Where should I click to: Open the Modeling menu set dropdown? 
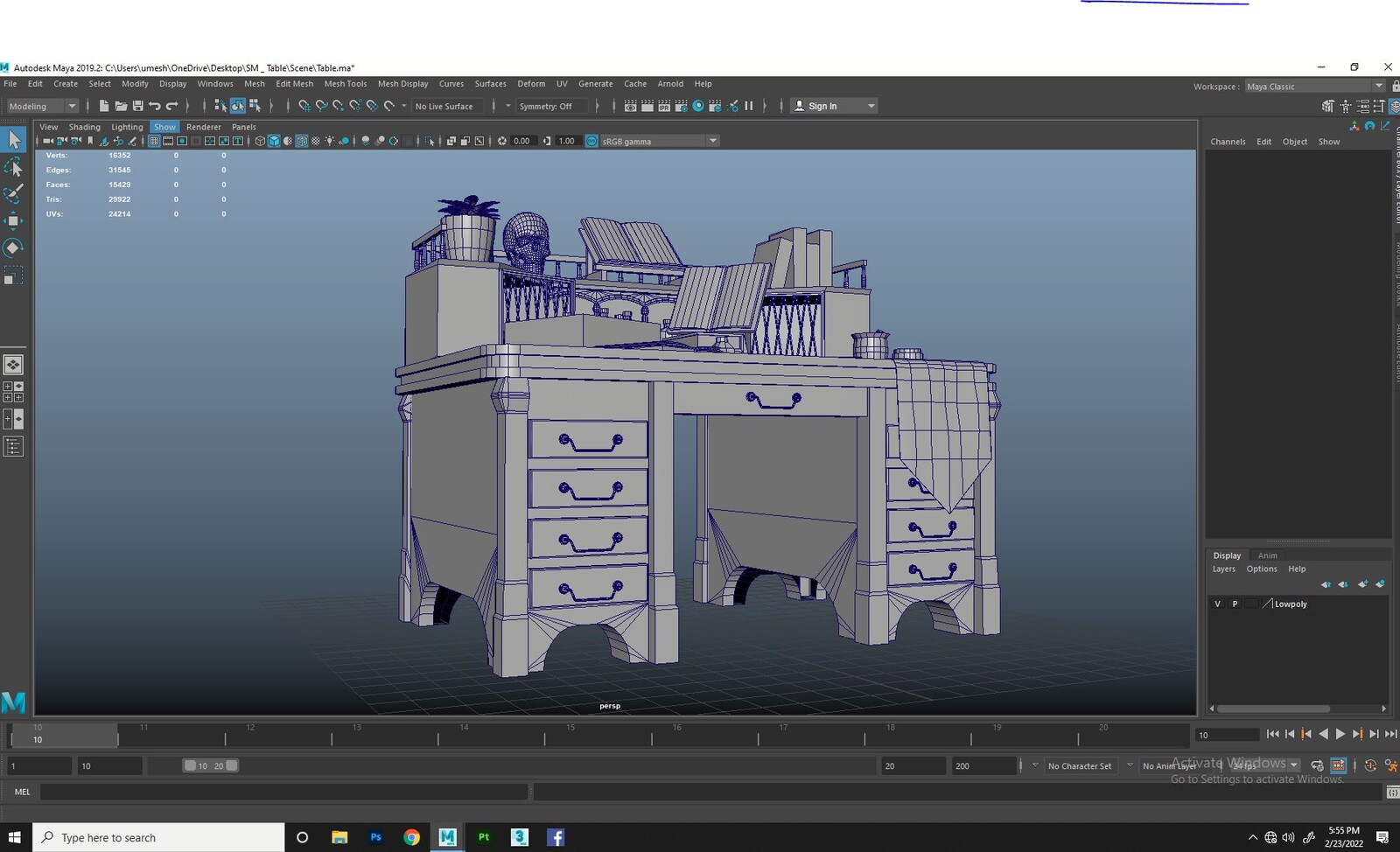(x=42, y=106)
